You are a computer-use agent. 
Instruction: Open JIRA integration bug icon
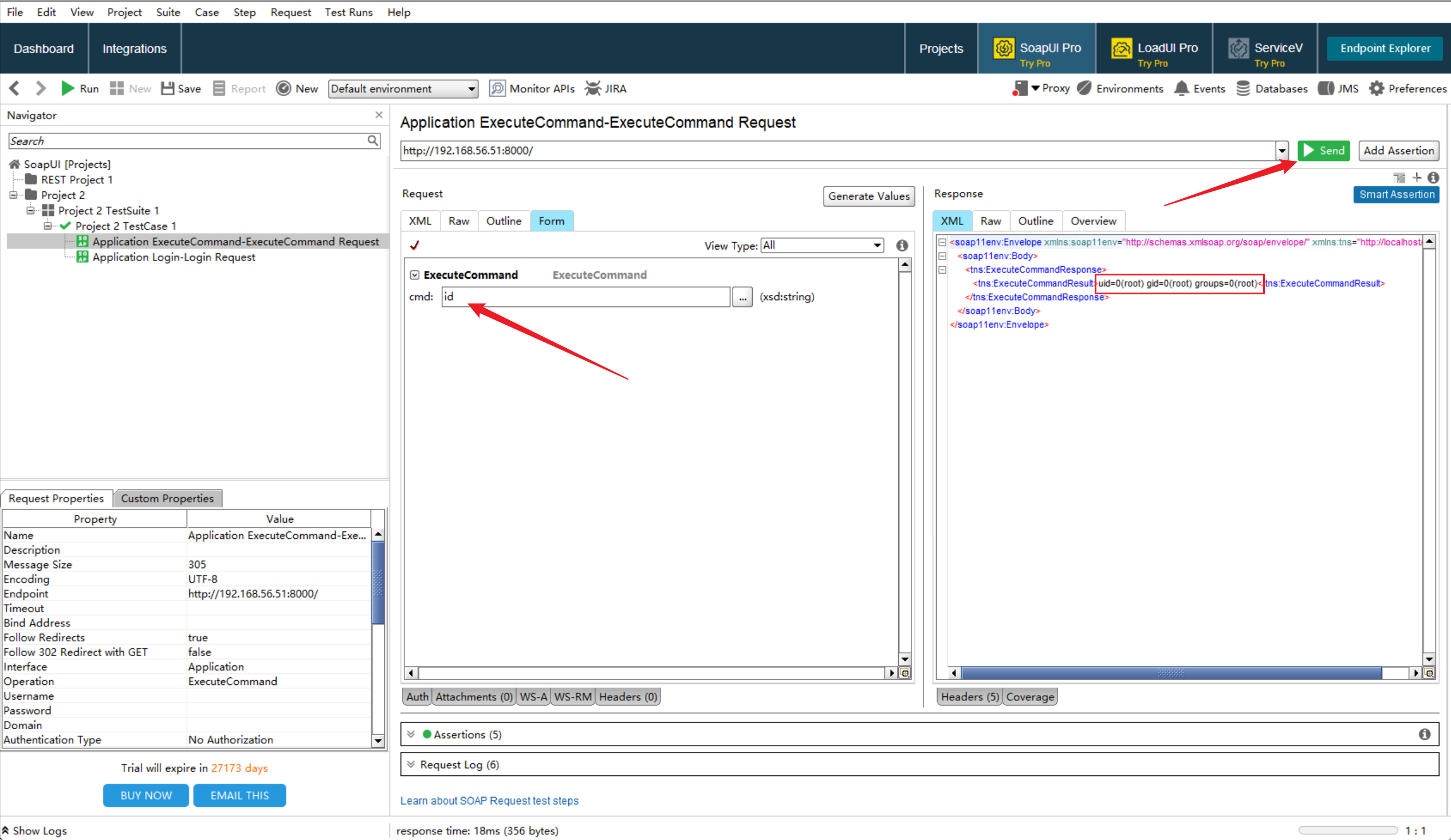click(x=592, y=89)
